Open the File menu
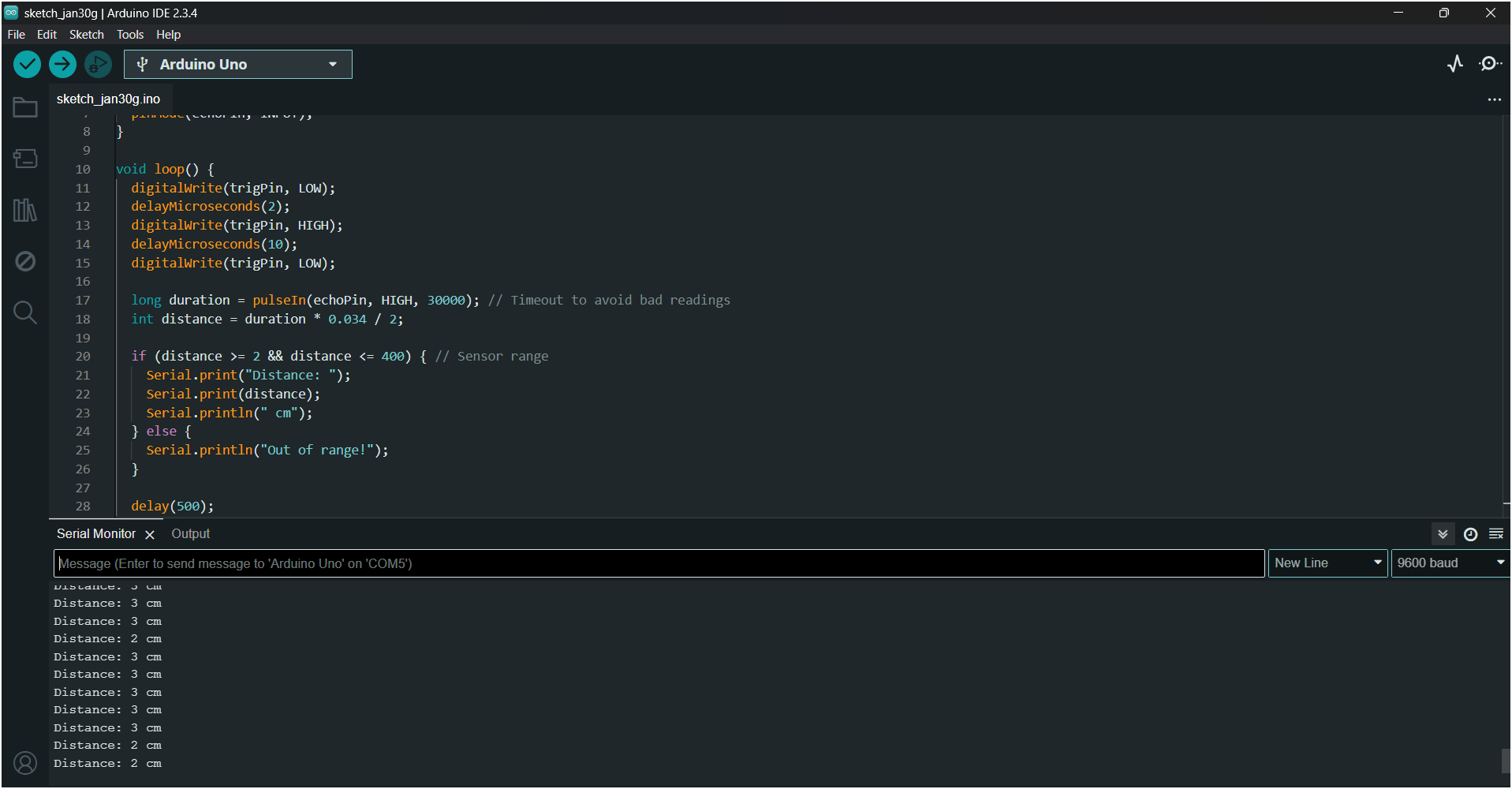 coord(16,35)
